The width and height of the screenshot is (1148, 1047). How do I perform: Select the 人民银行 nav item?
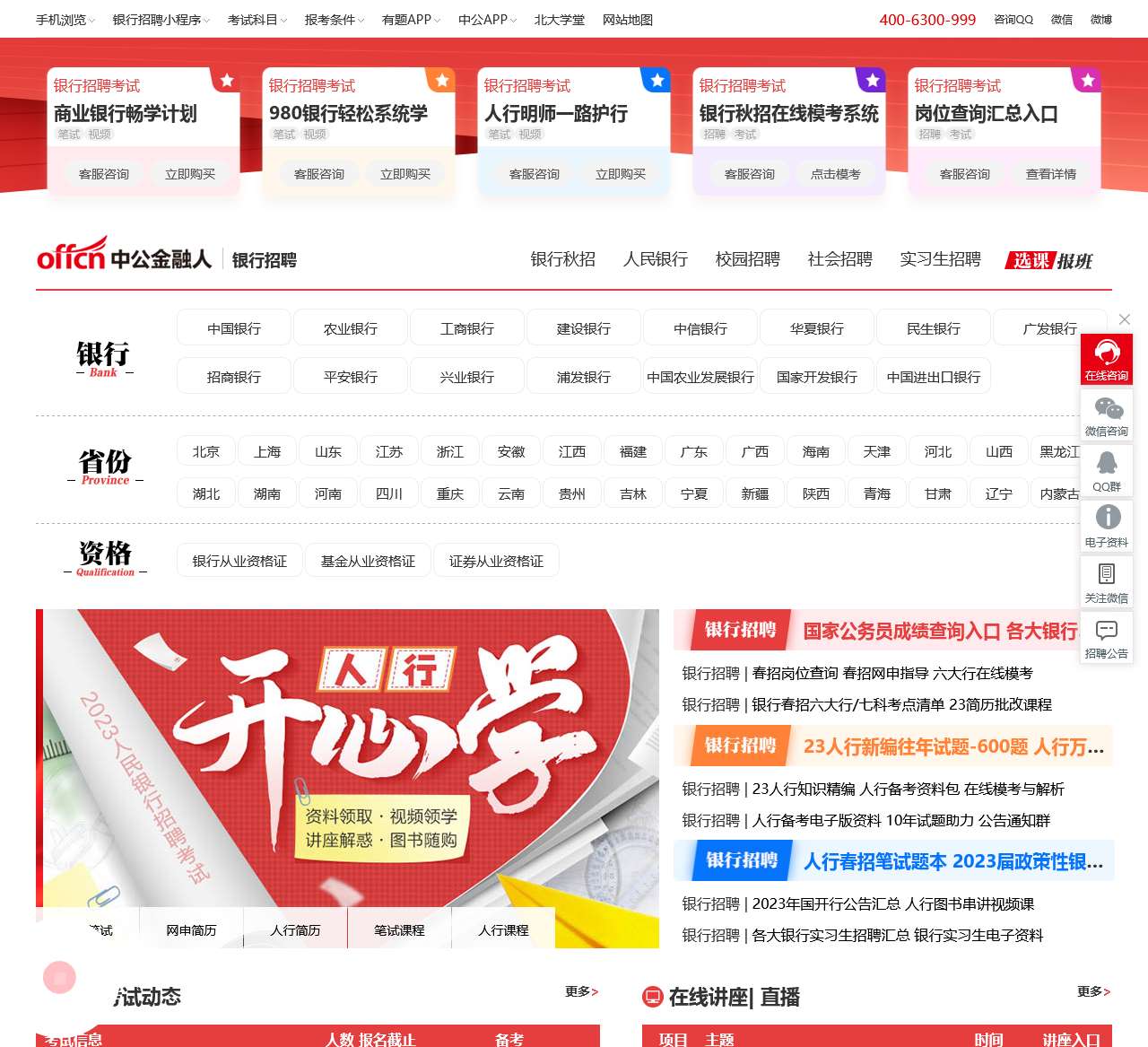[x=656, y=259]
